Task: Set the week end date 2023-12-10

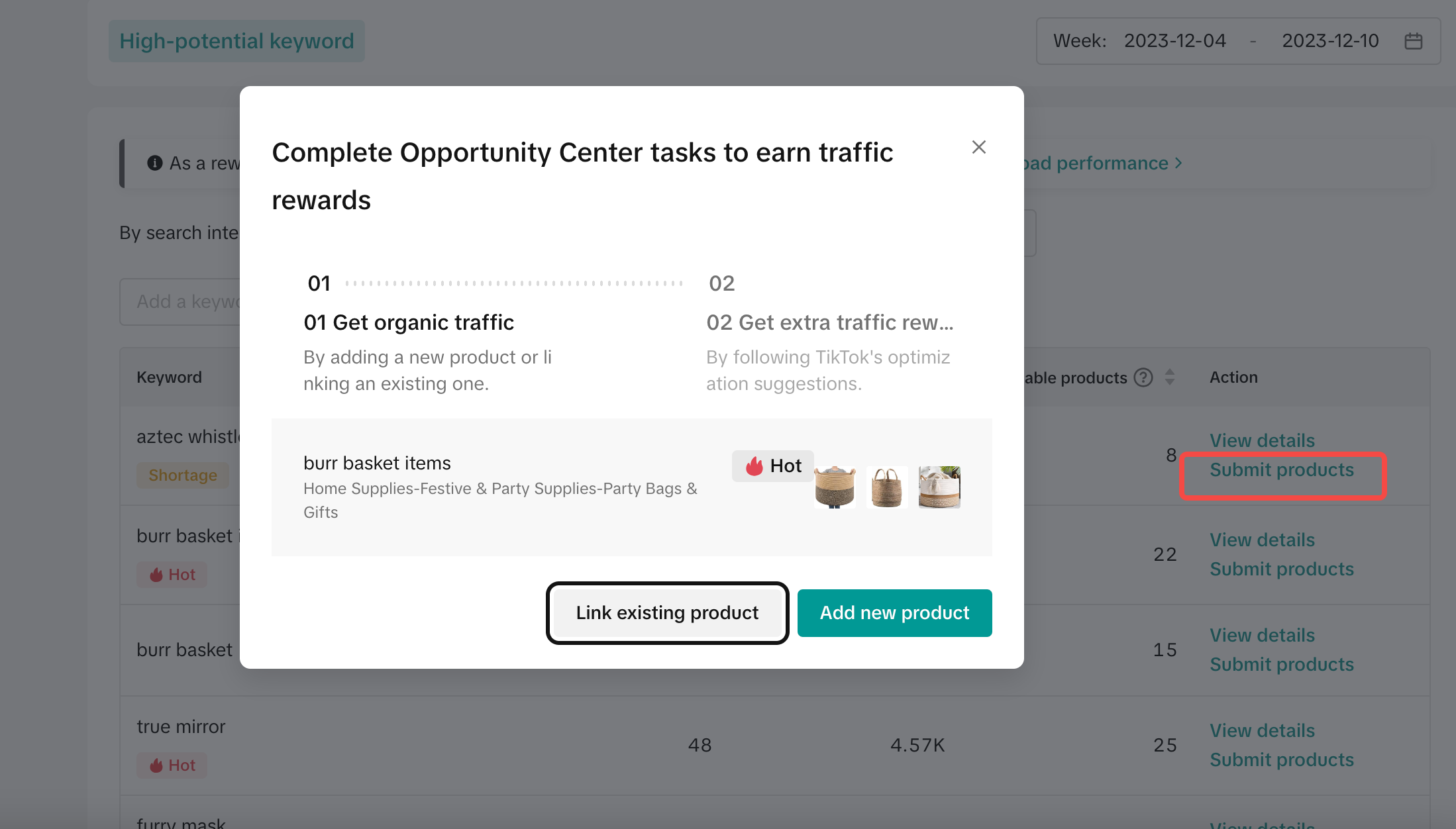Action: pyautogui.click(x=1329, y=41)
